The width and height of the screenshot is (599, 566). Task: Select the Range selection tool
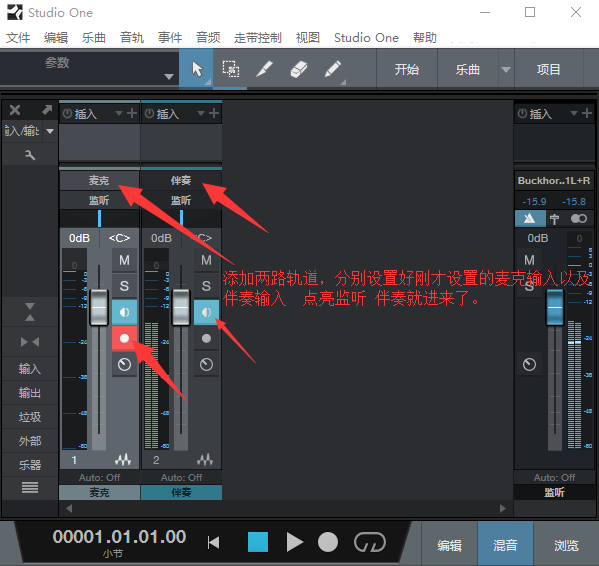click(x=230, y=69)
